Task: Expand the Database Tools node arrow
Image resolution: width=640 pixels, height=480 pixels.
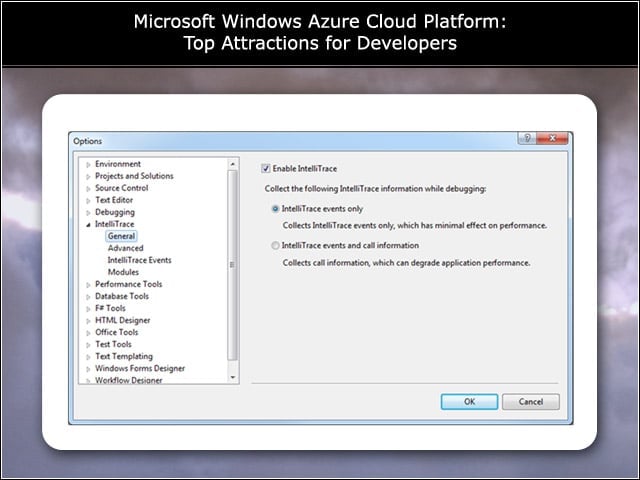Action: 88,297
